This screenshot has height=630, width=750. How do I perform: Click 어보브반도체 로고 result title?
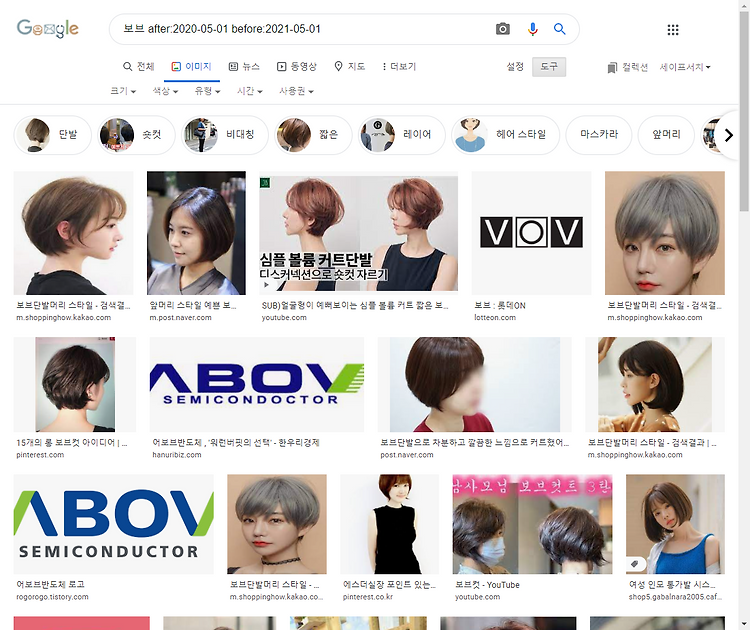50,584
